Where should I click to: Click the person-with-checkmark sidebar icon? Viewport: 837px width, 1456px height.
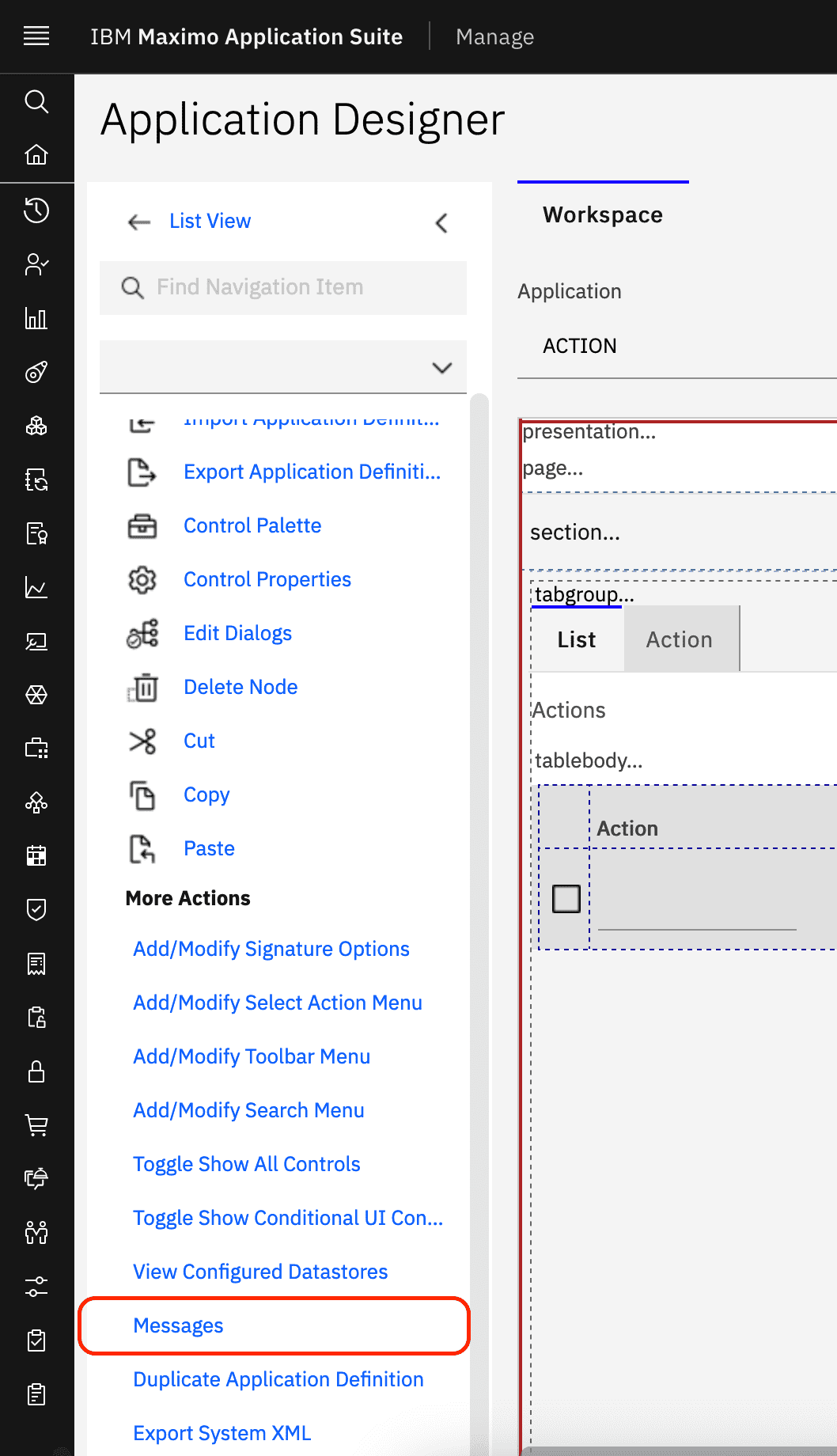point(36,264)
